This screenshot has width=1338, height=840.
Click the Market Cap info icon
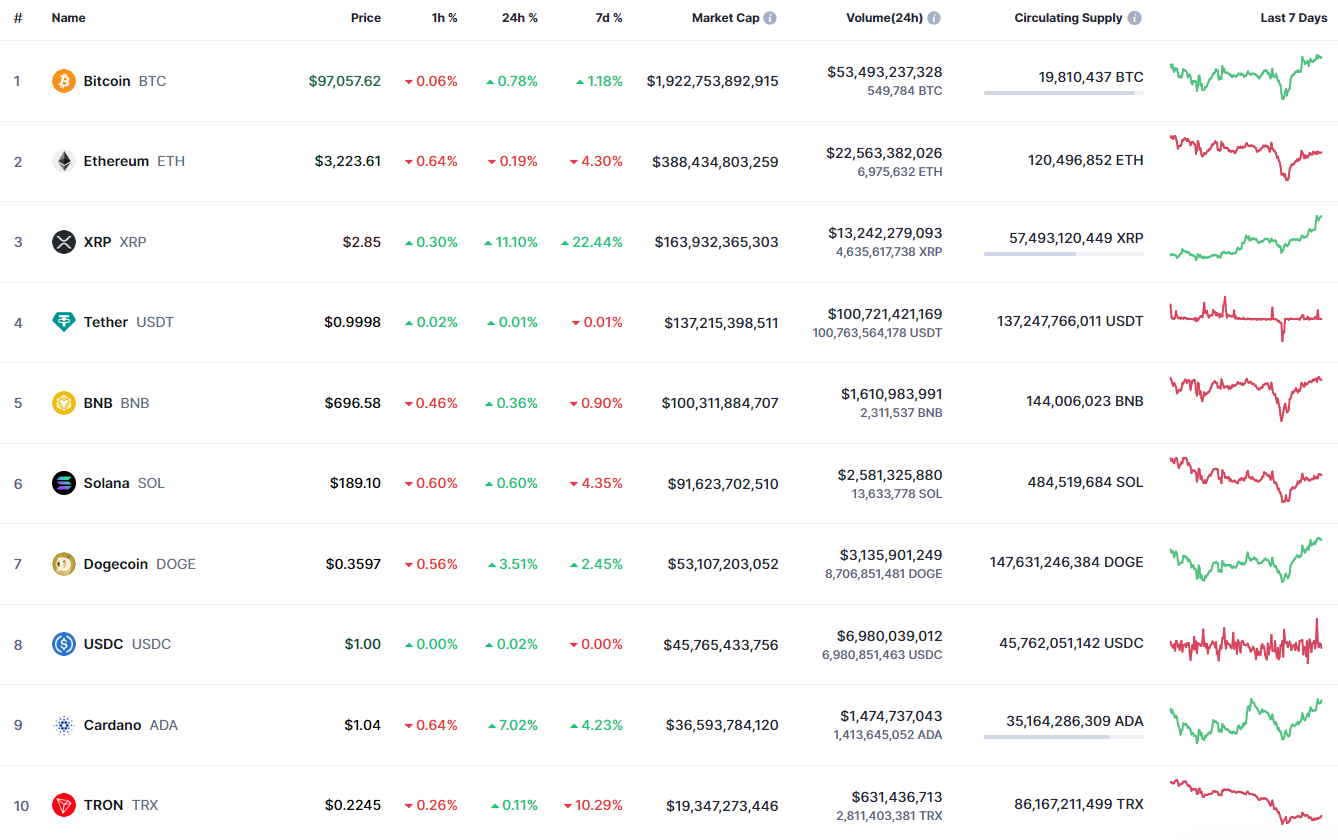click(x=770, y=18)
